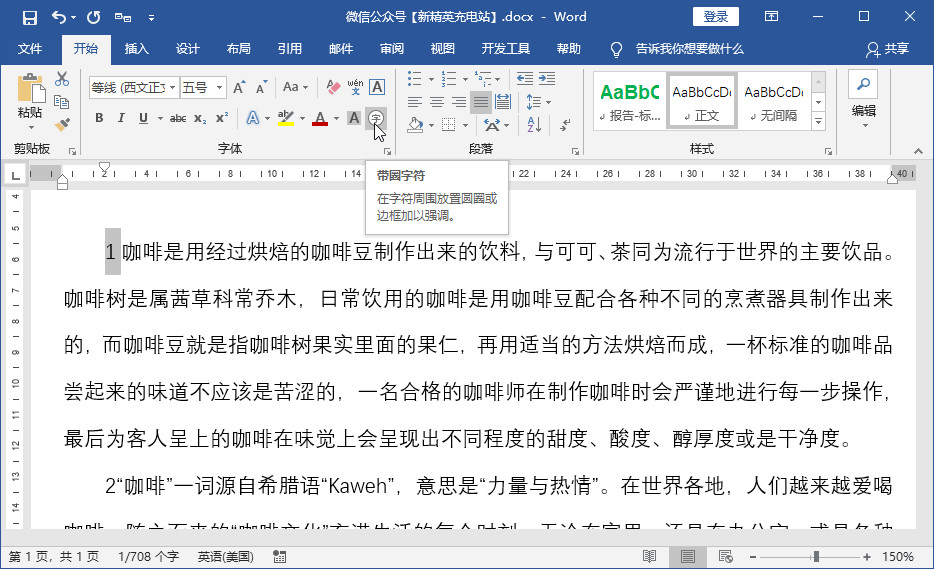This screenshot has width=934, height=569.
Task: Click the macro recording icon in status bar
Action: click(279, 556)
